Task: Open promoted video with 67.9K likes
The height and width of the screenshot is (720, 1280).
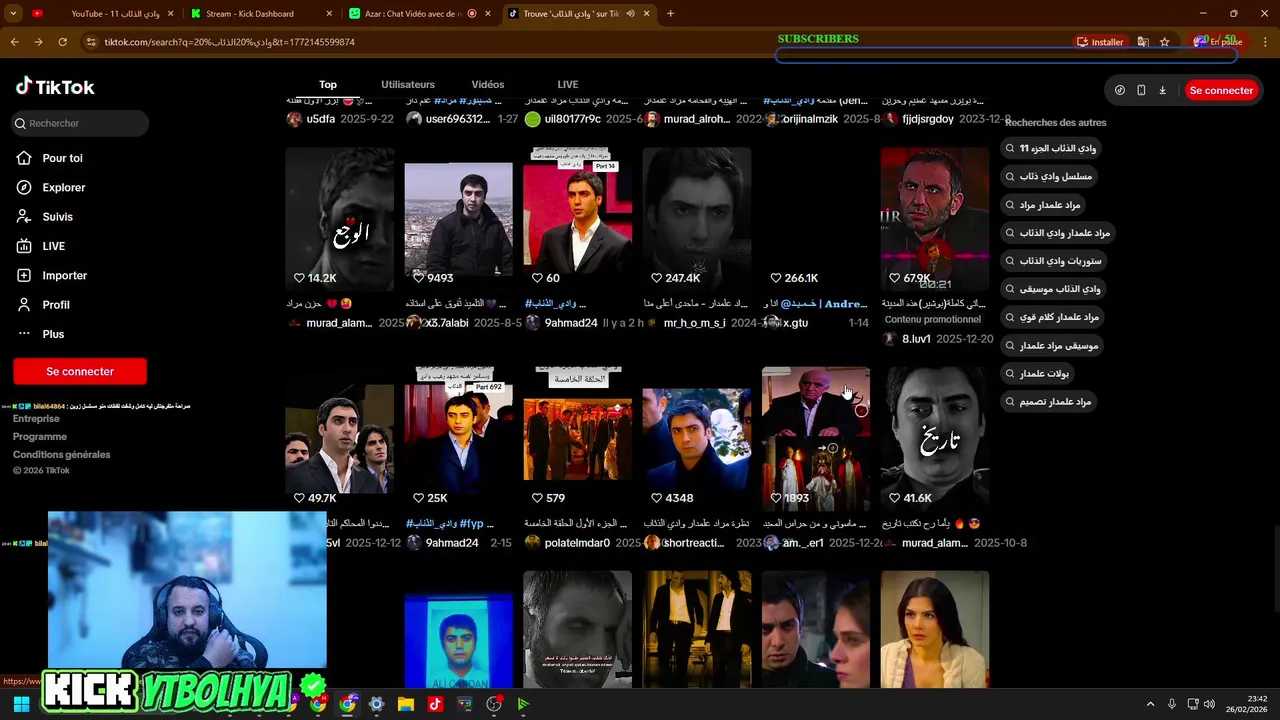Action: point(935,219)
